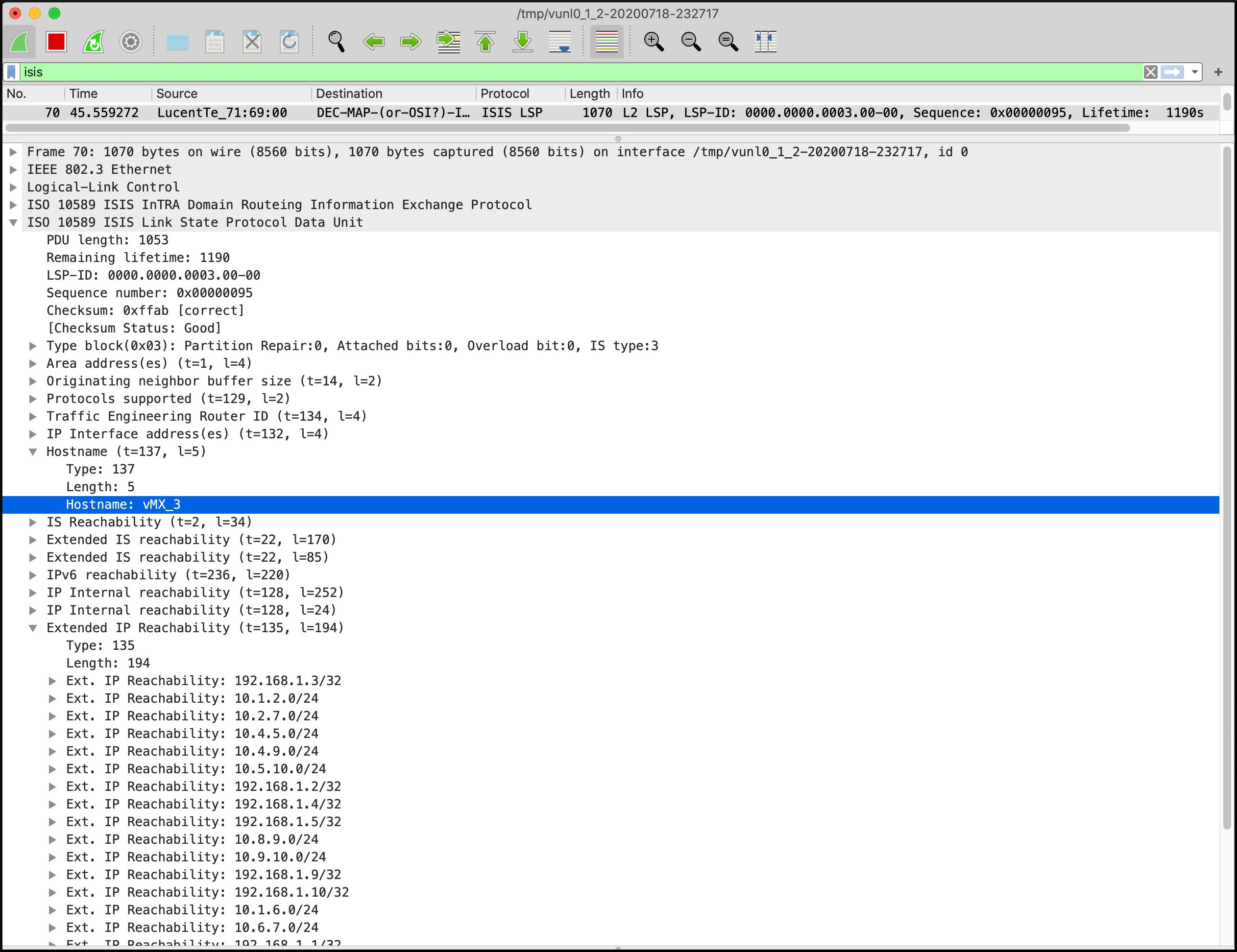Viewport: 1237px width, 952px height.
Task: Sort by the Destination column header
Action: (x=394, y=94)
